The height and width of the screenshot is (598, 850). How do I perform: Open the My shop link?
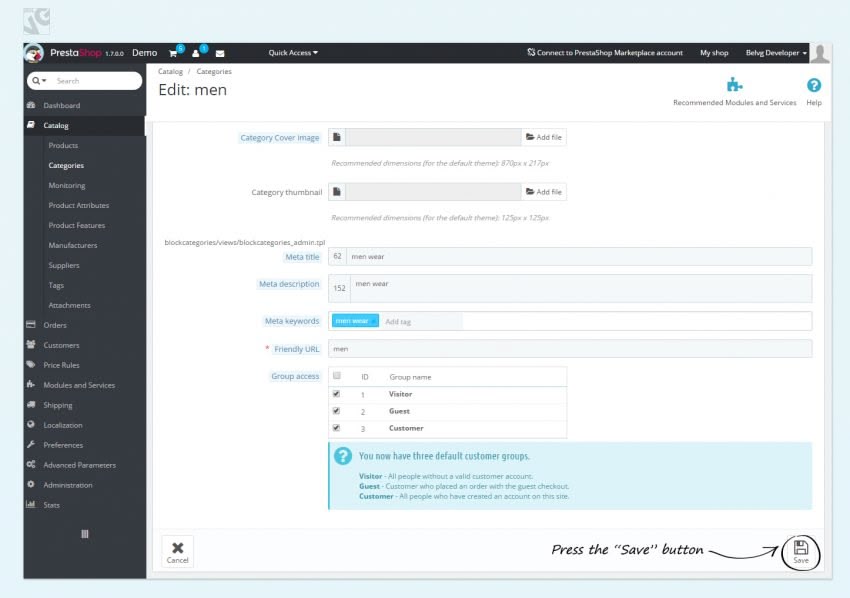click(x=714, y=53)
